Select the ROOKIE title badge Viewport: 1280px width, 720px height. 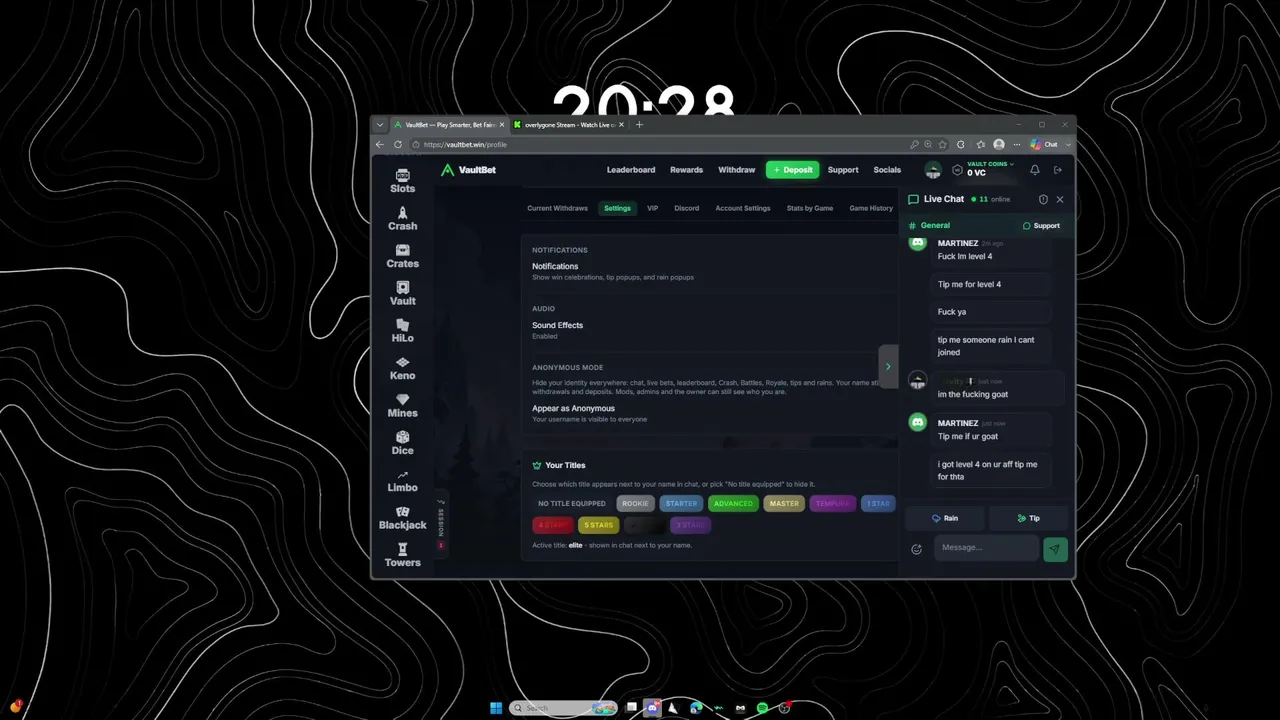tap(635, 503)
